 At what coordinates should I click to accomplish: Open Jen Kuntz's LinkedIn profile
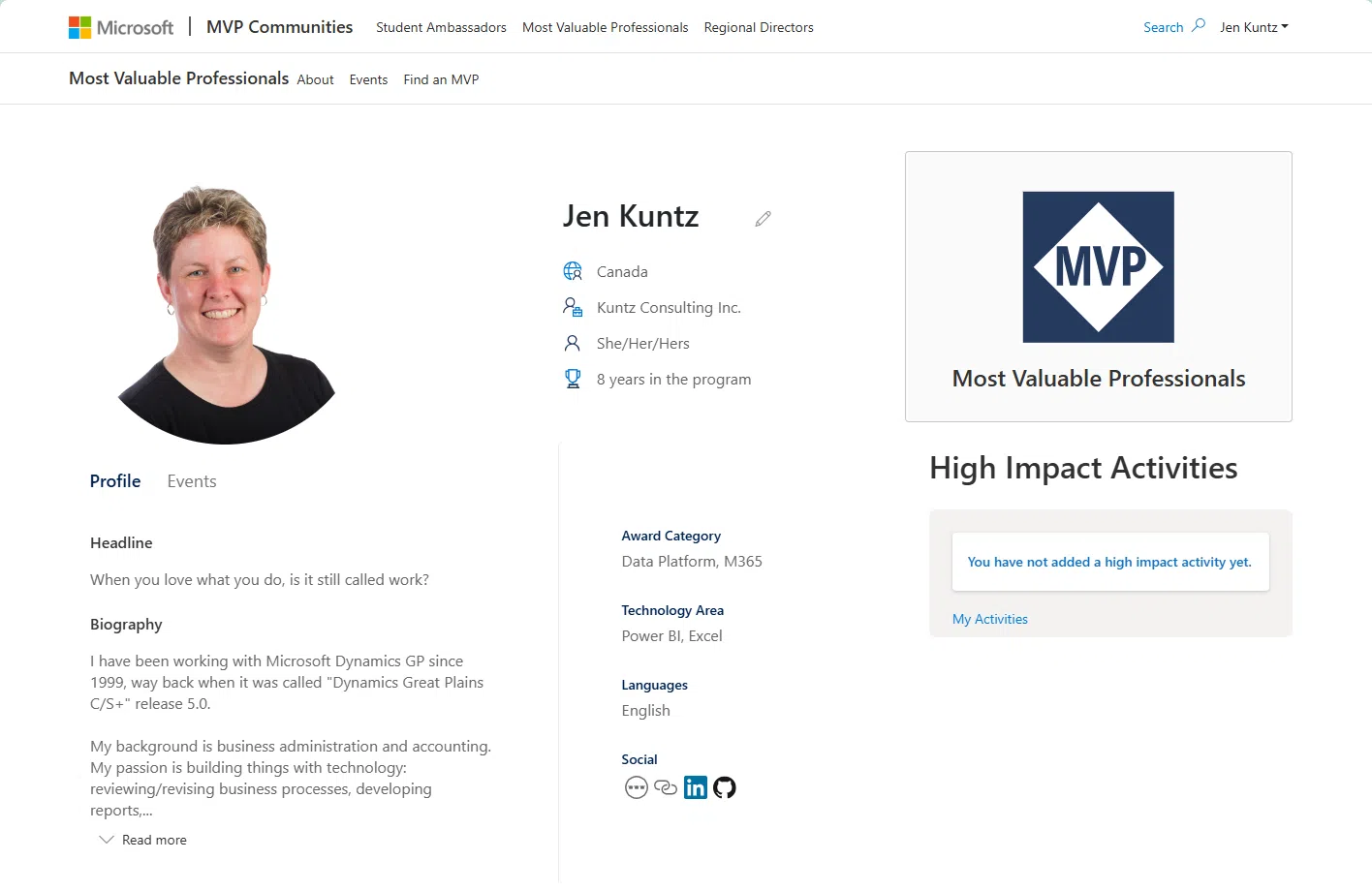(696, 787)
